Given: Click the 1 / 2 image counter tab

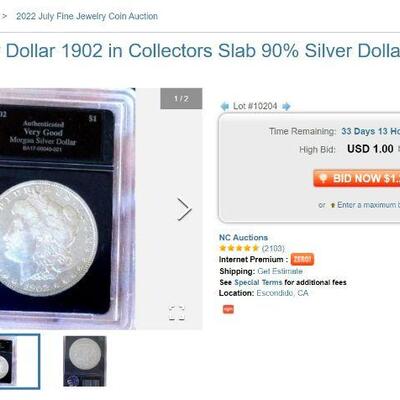Looking at the screenshot, I should point(181,99).
